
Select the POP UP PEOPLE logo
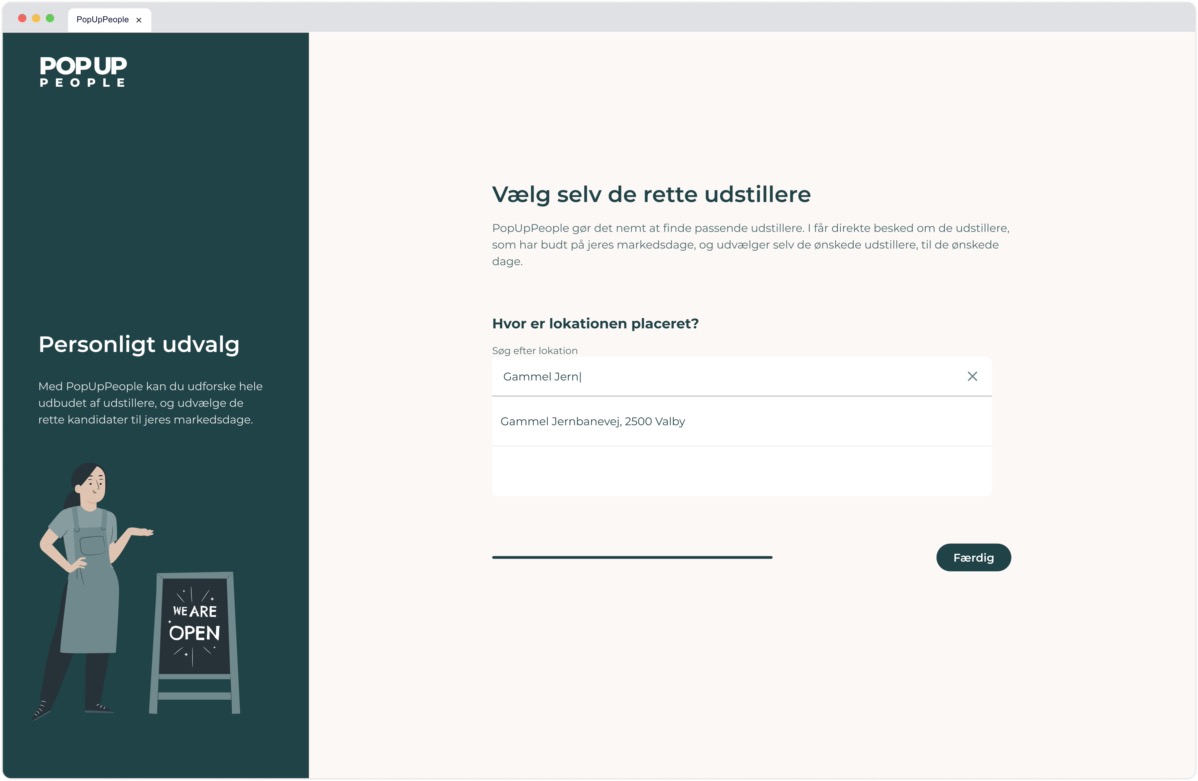83,72
